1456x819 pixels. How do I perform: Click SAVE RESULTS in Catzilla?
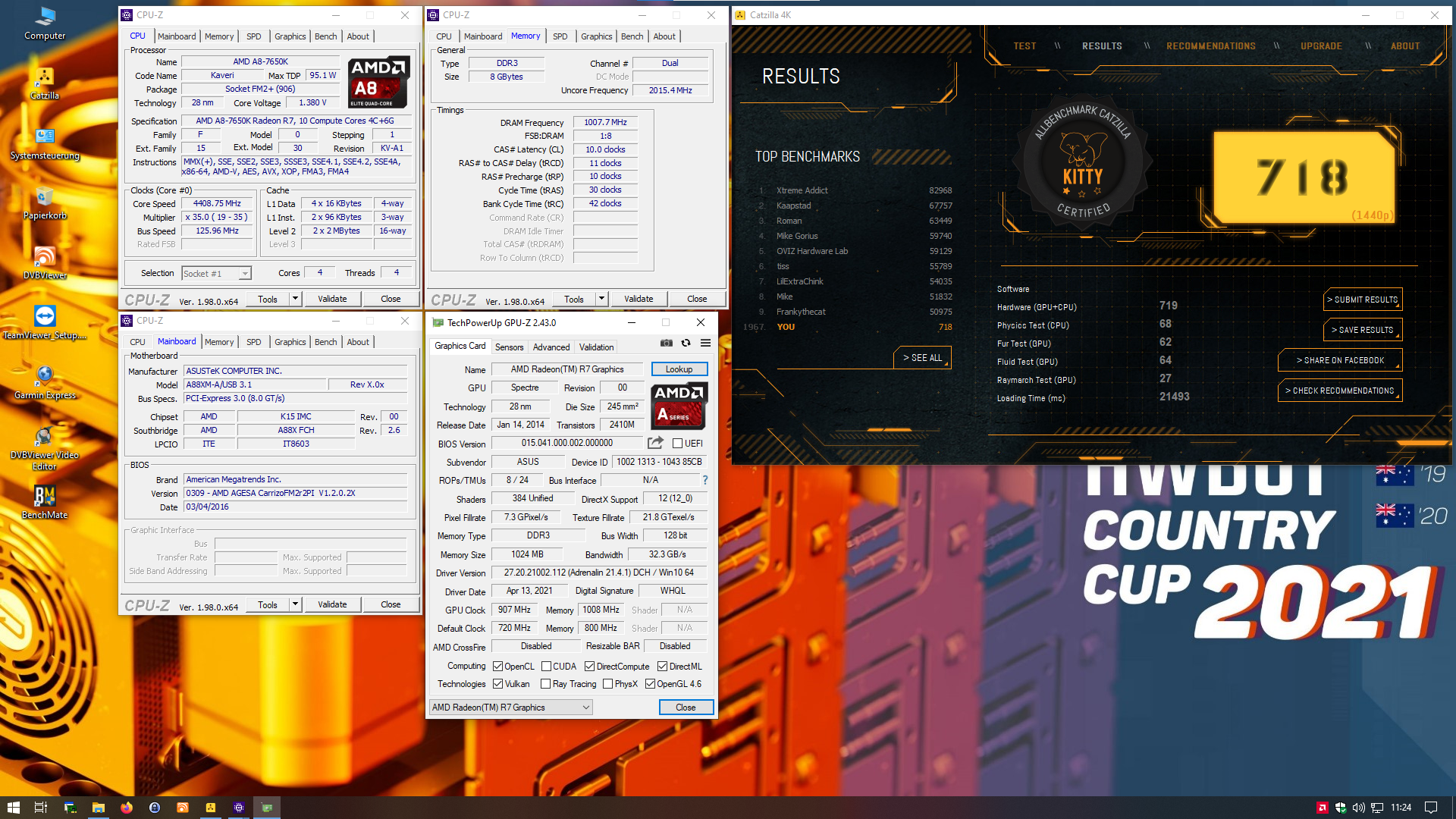(1363, 330)
